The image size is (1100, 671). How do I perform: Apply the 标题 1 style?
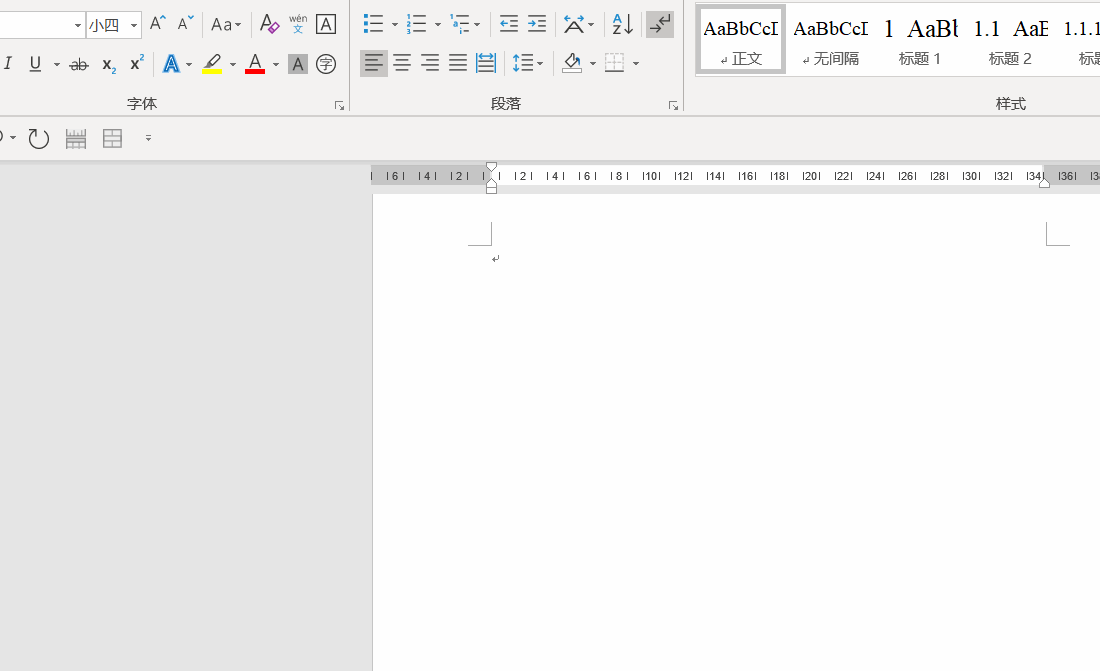[920, 39]
